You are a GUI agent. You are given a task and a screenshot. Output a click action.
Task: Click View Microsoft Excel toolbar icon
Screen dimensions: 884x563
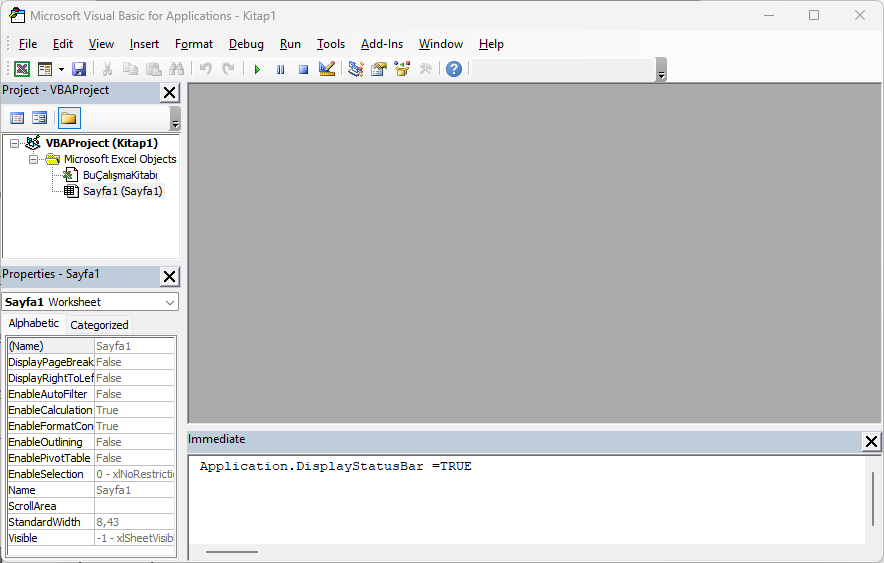click(x=22, y=69)
